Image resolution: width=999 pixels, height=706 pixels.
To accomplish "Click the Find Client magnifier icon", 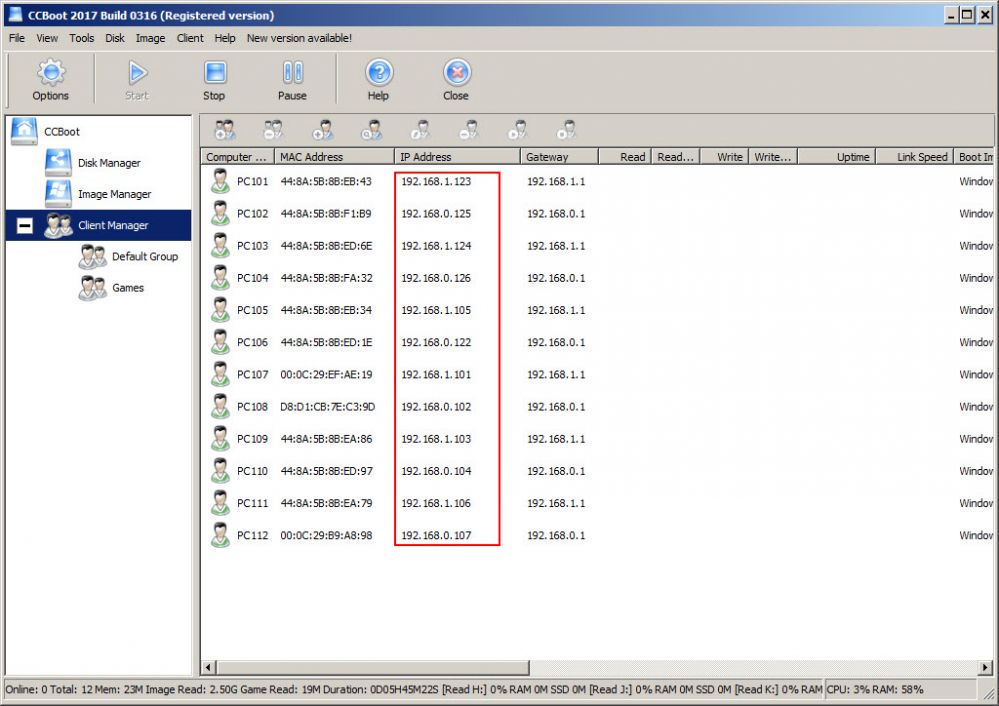I will click(371, 130).
